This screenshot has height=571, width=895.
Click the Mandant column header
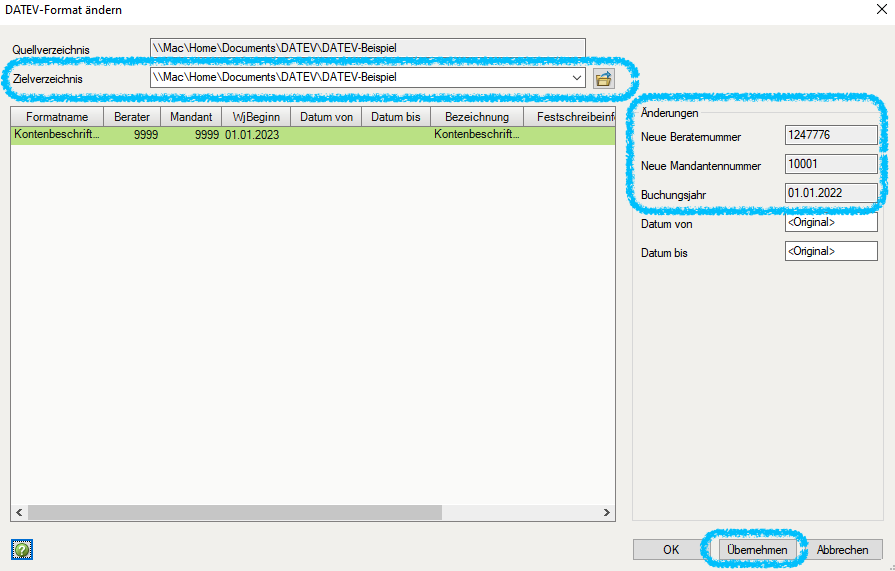click(191, 116)
